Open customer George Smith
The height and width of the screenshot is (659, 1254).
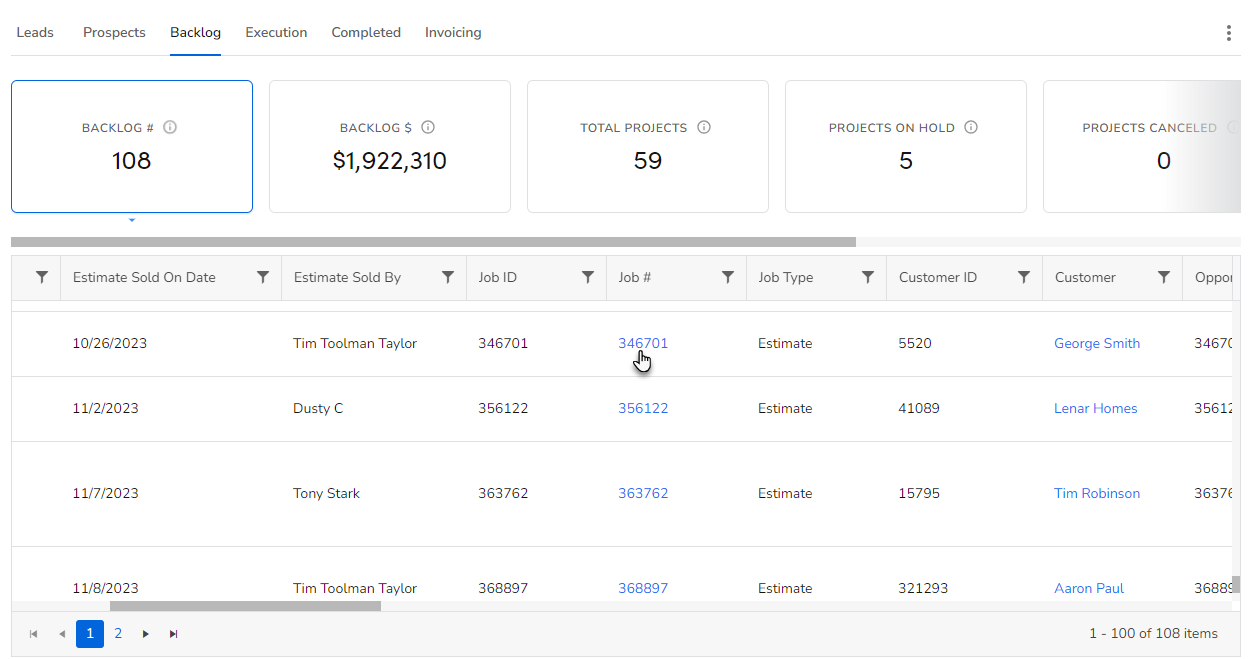(x=1097, y=343)
